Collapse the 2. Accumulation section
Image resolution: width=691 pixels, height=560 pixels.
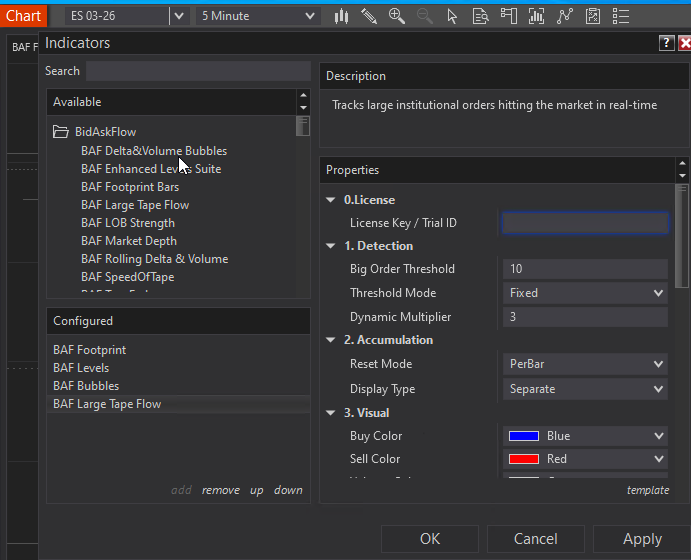(331, 340)
